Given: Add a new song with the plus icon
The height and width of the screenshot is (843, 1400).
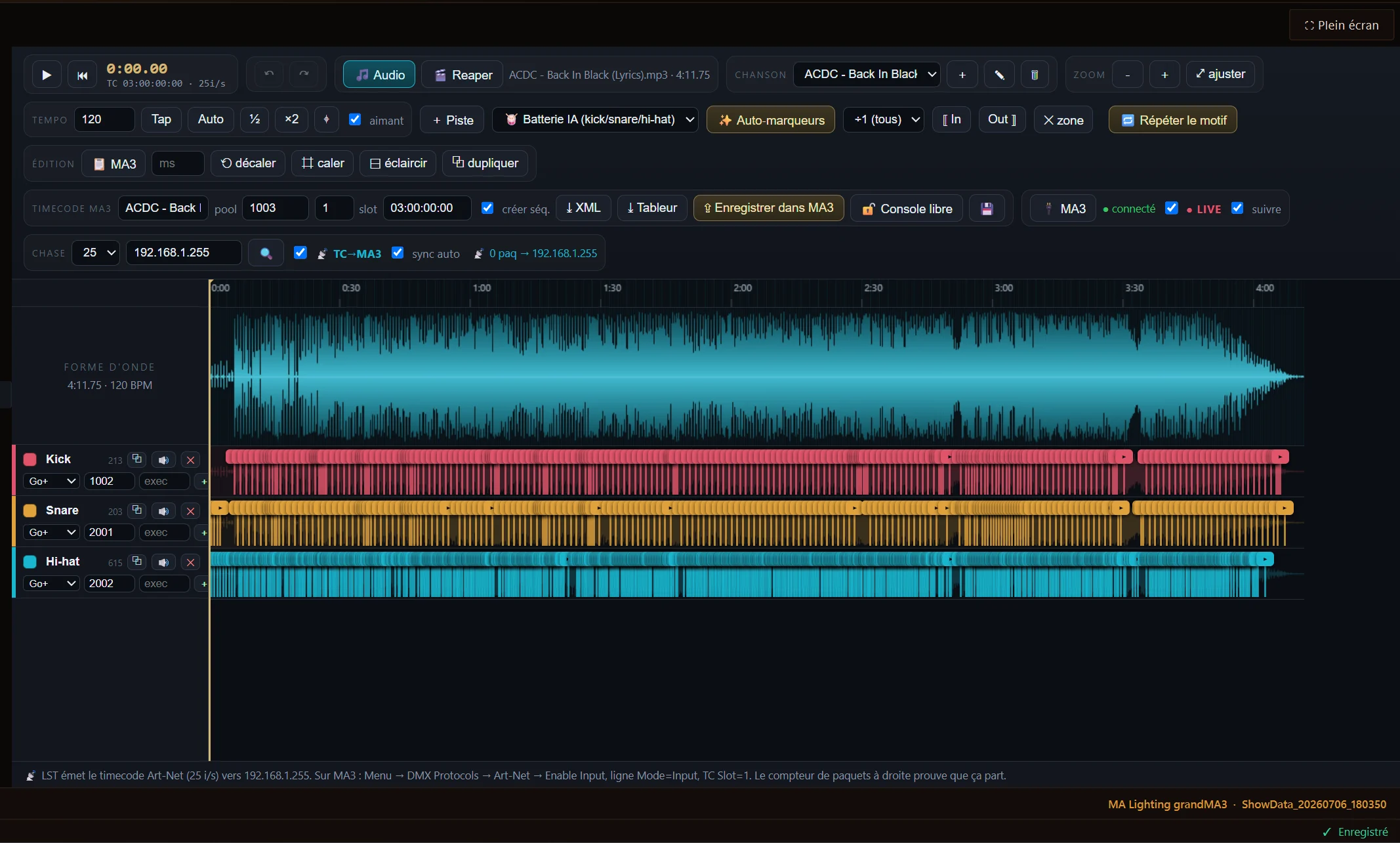Looking at the screenshot, I should pyautogui.click(x=962, y=75).
